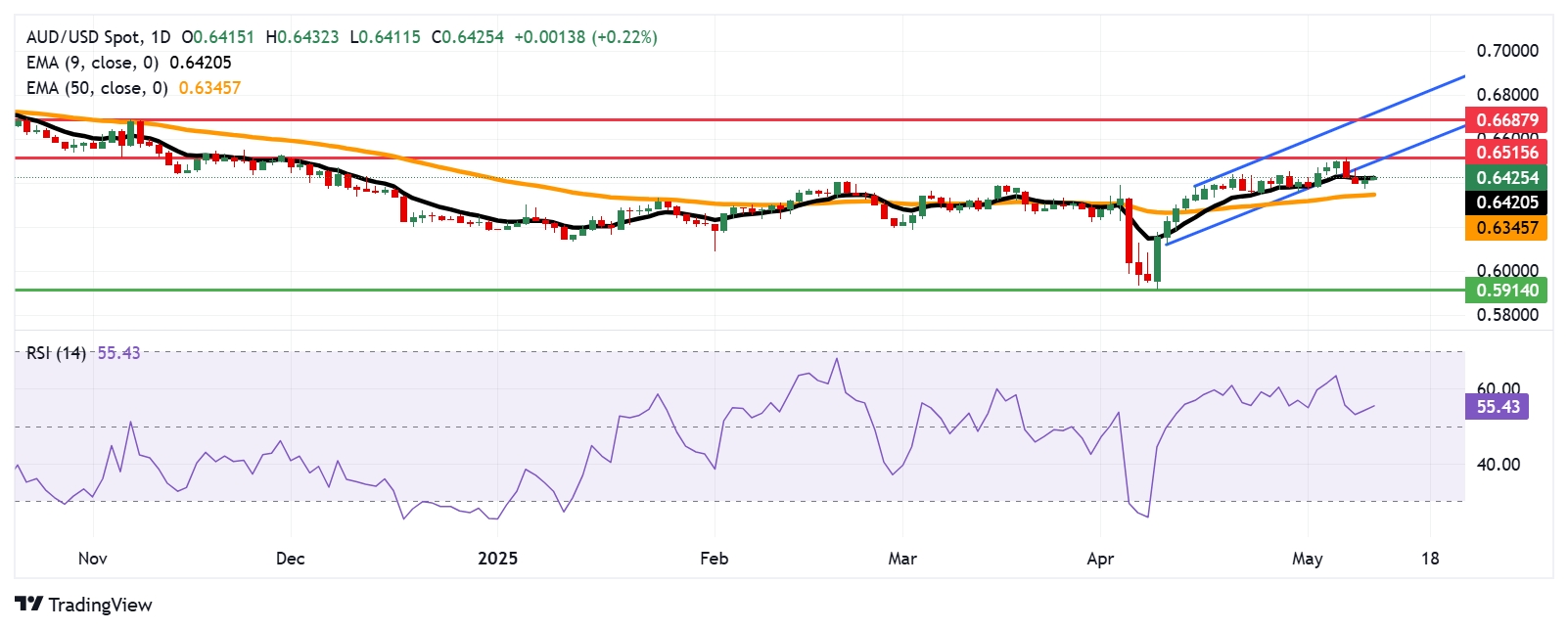The width and height of the screenshot is (1568, 630).
Task: Click the Apr label on the time axis
Action: click(1100, 559)
